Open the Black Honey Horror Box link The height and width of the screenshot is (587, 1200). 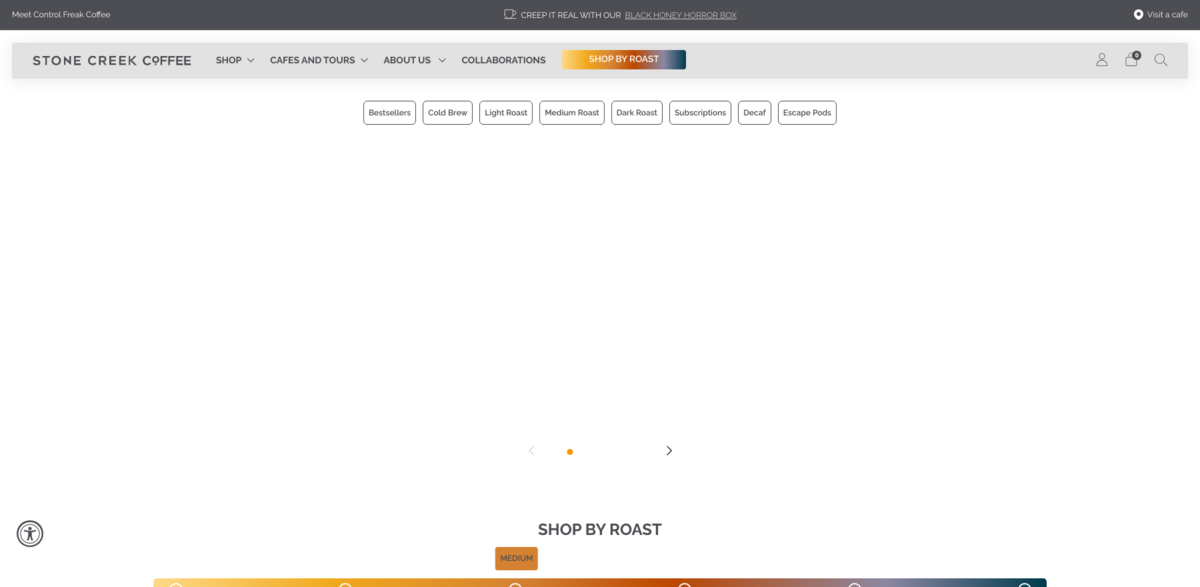coord(680,15)
